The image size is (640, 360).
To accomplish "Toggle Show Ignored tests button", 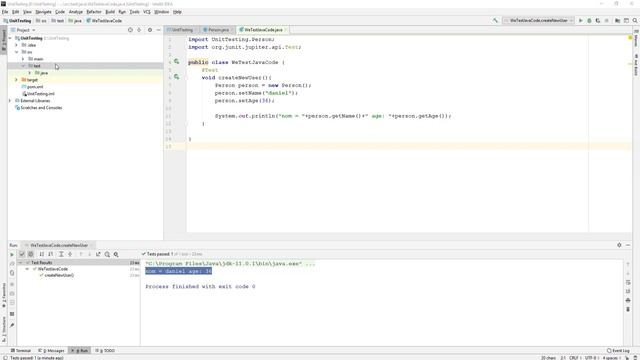I will coord(31,254).
